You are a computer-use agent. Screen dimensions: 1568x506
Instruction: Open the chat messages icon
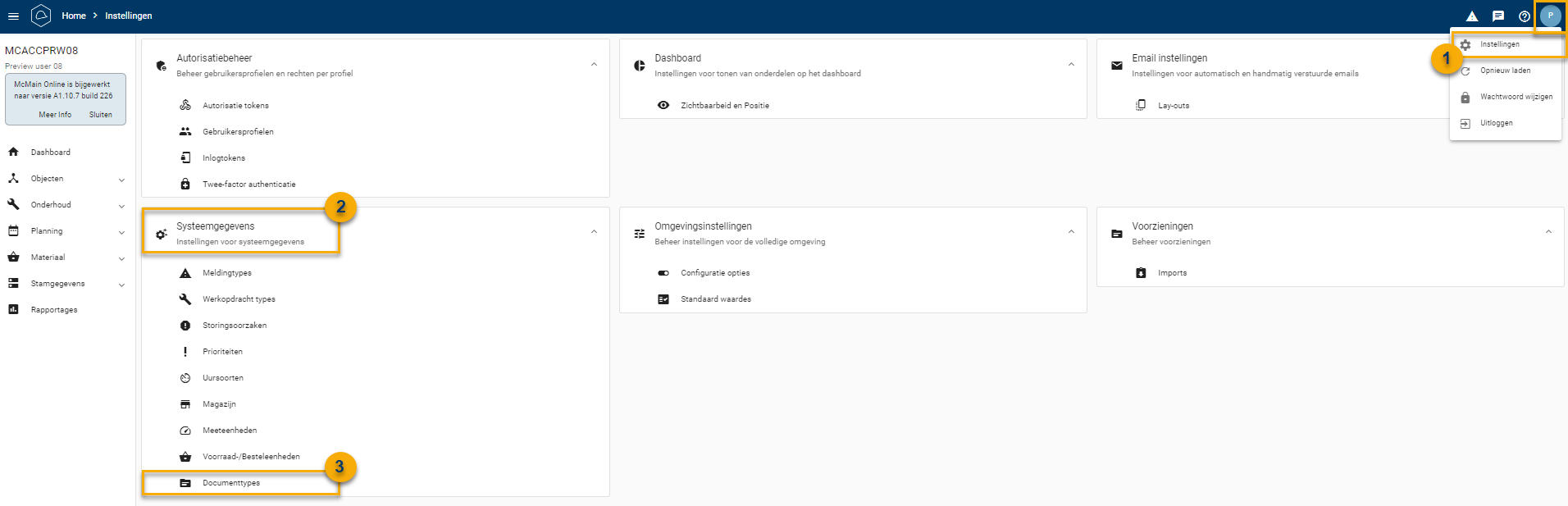click(1498, 16)
